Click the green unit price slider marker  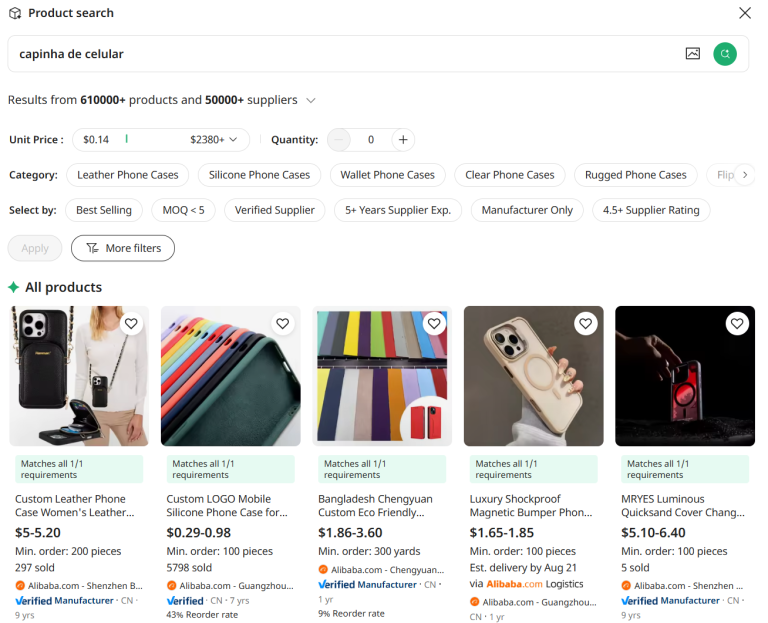pos(126,139)
